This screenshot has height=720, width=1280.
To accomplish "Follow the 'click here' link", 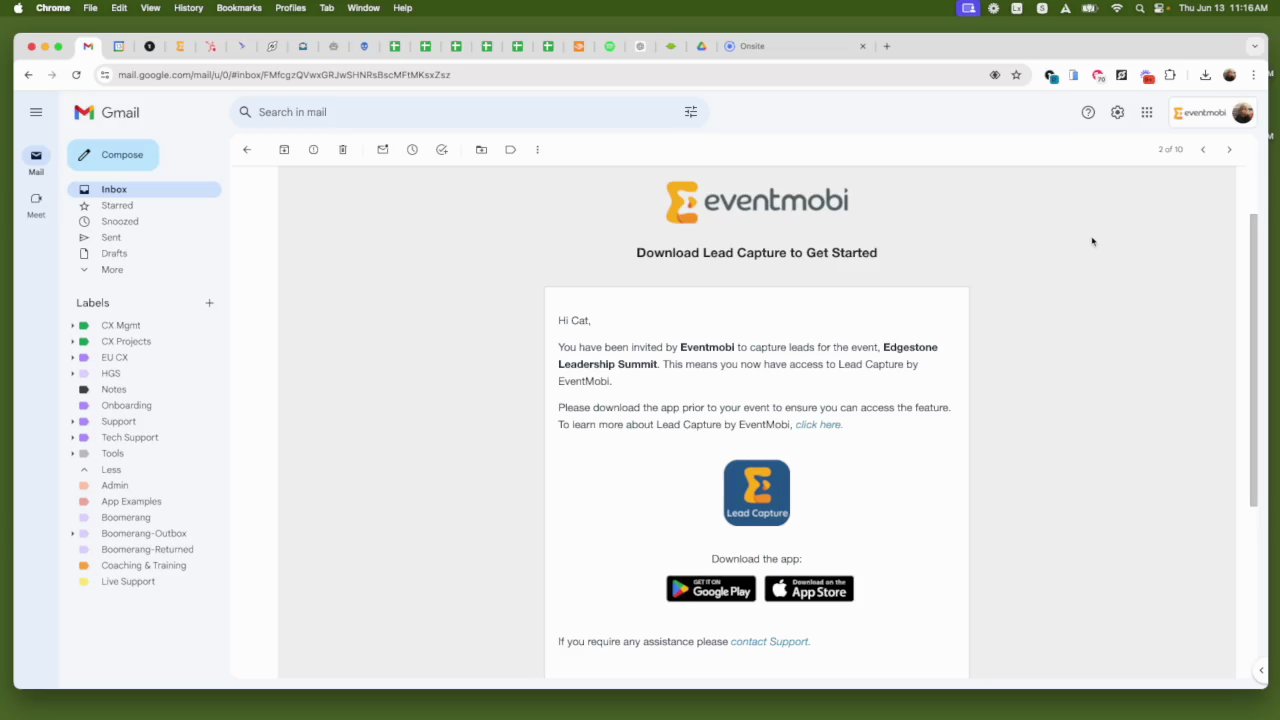I will 819,425.
